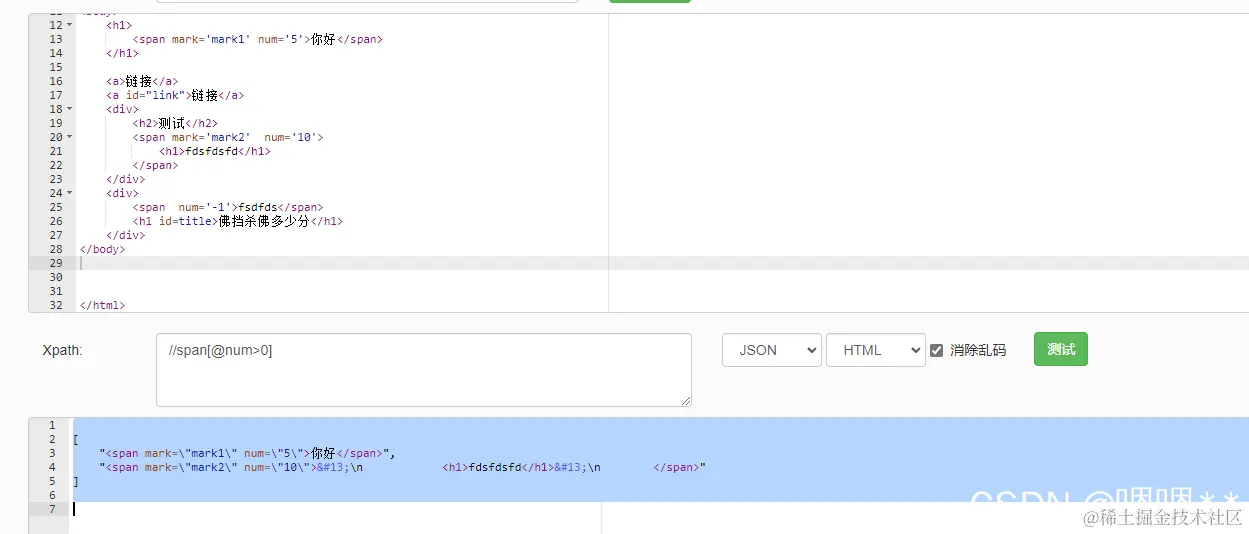Click line number 29 in the gutter
The image size is (1249, 534).
coord(55,263)
